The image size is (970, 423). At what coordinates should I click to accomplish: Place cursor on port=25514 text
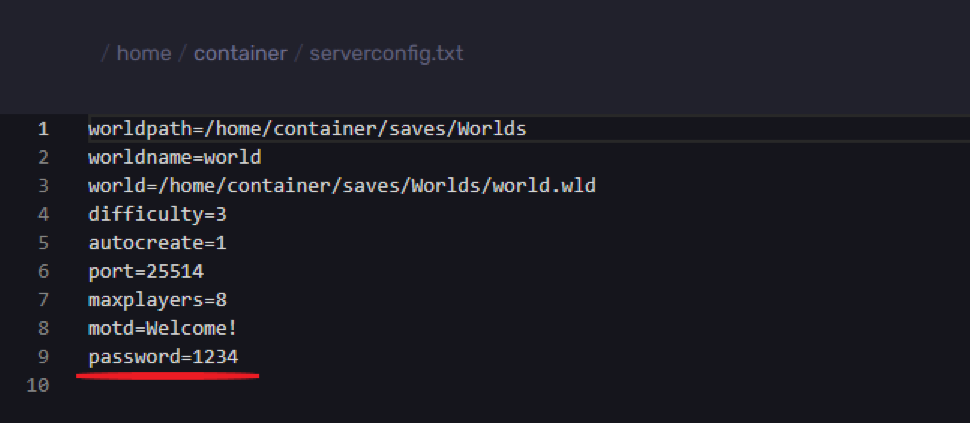point(146,272)
